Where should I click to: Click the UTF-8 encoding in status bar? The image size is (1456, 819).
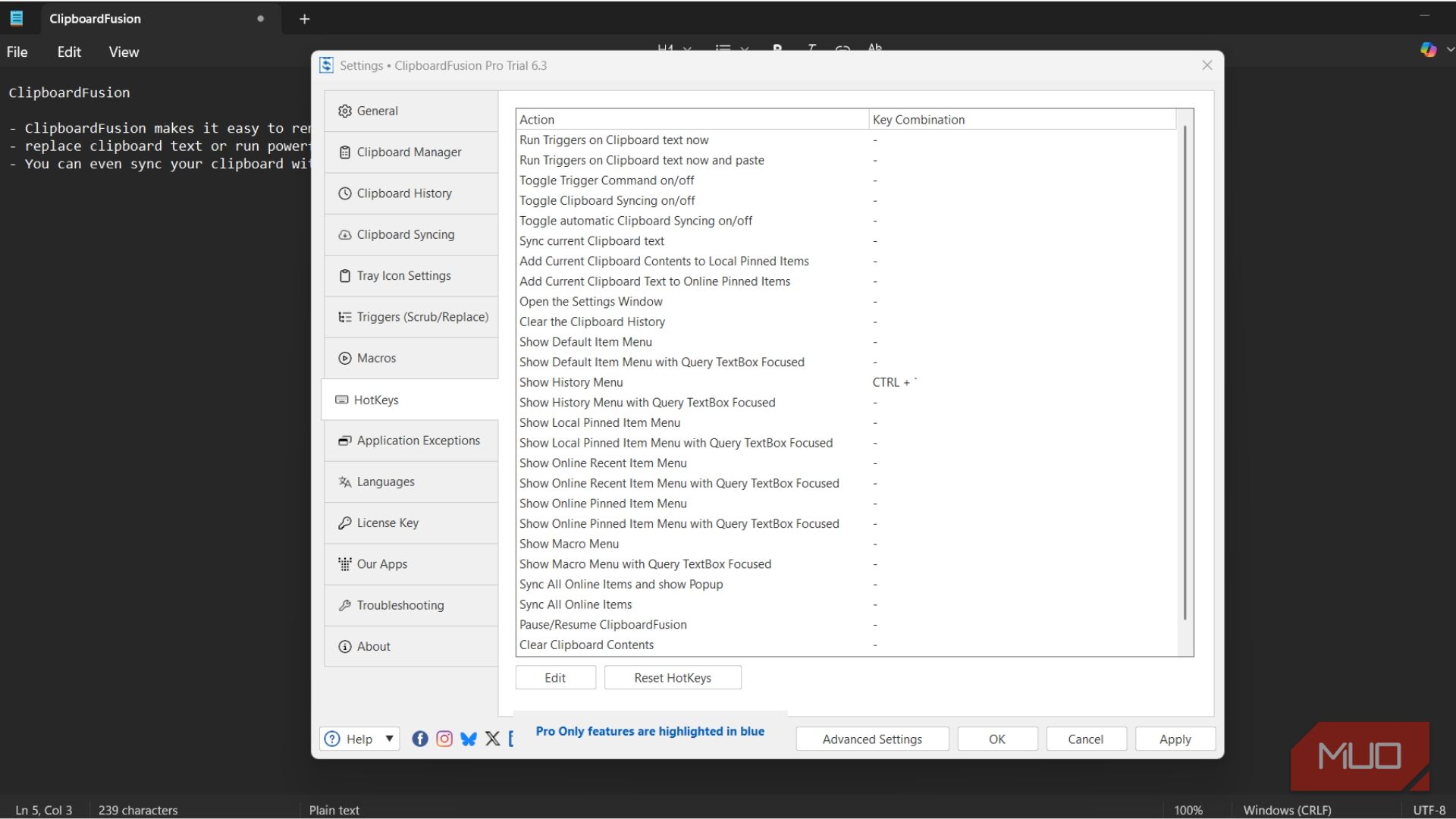[1429, 810]
